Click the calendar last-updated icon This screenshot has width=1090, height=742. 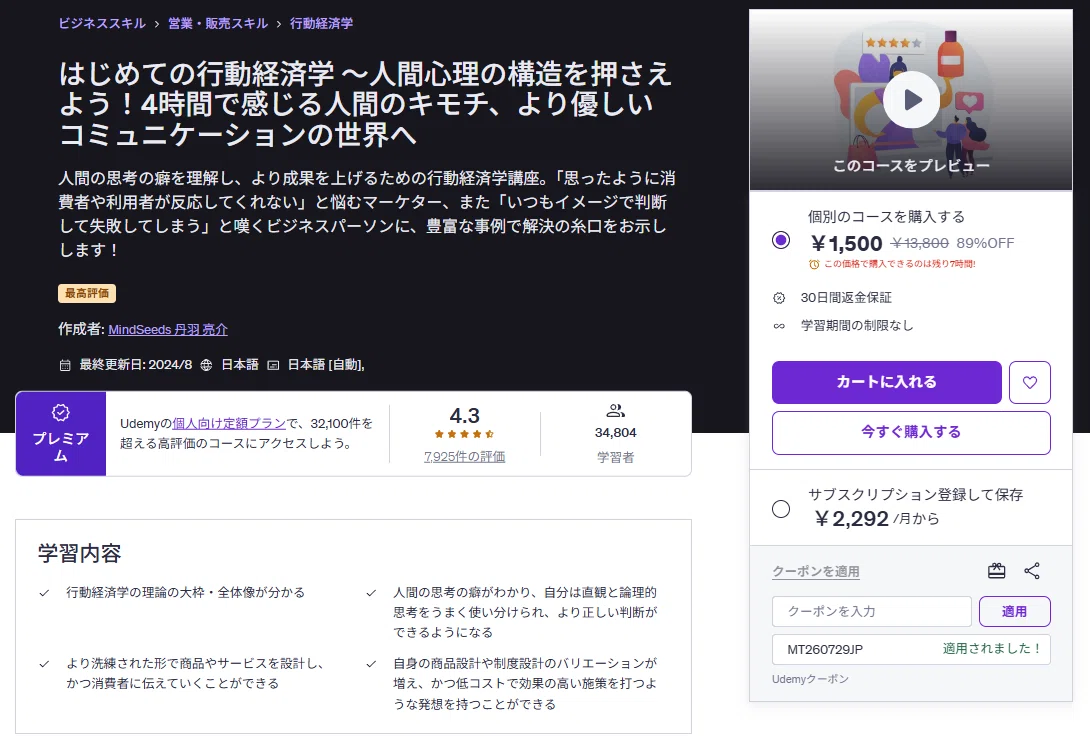point(65,365)
